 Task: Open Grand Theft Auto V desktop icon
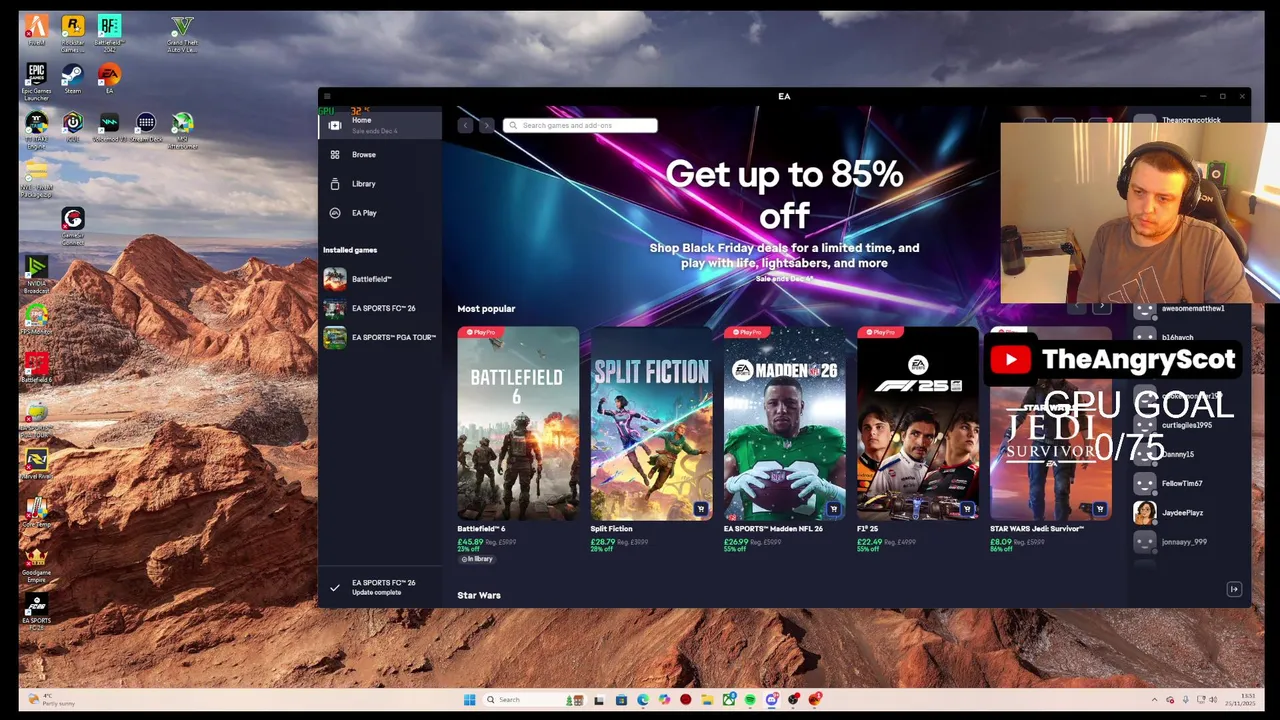click(x=182, y=33)
